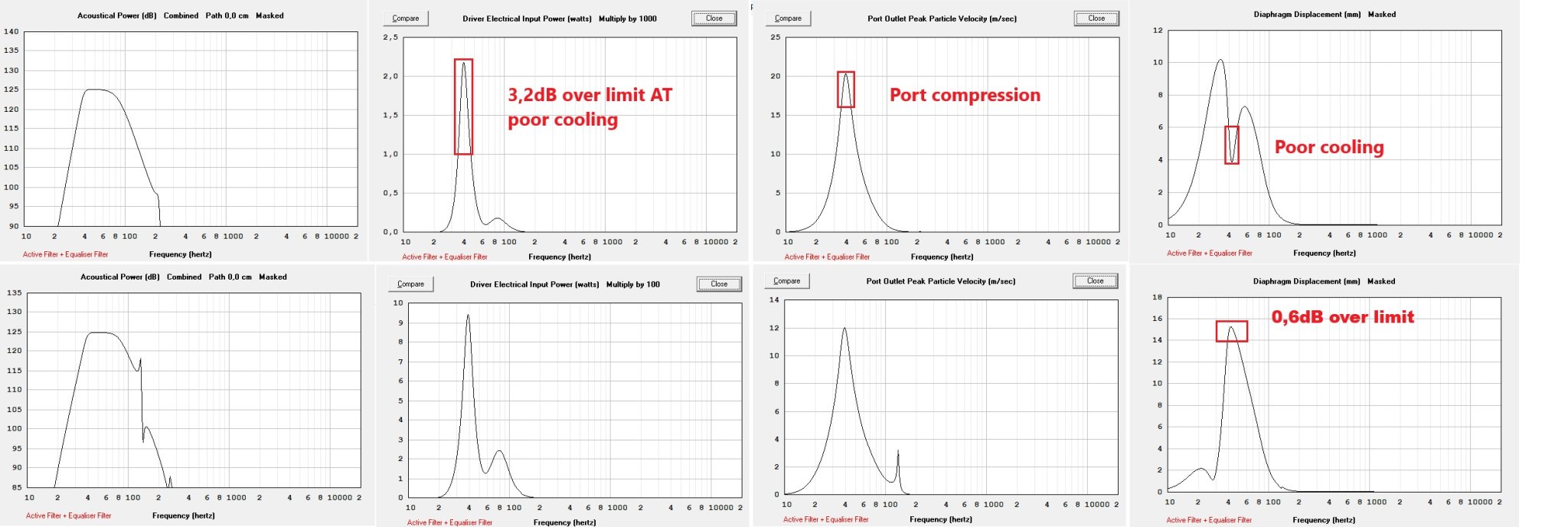Click Active Filter label under Multiply by 100 chart
Image resolution: width=1568 pixels, height=527 pixels.
coord(449,522)
